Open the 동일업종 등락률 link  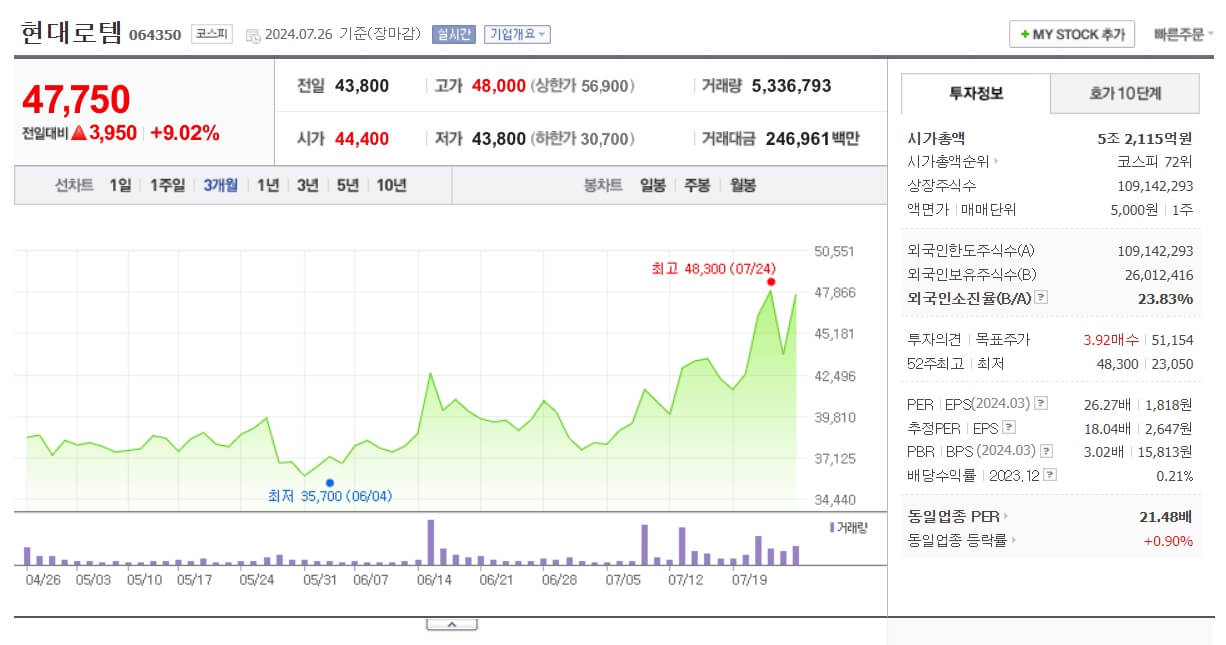[962, 541]
